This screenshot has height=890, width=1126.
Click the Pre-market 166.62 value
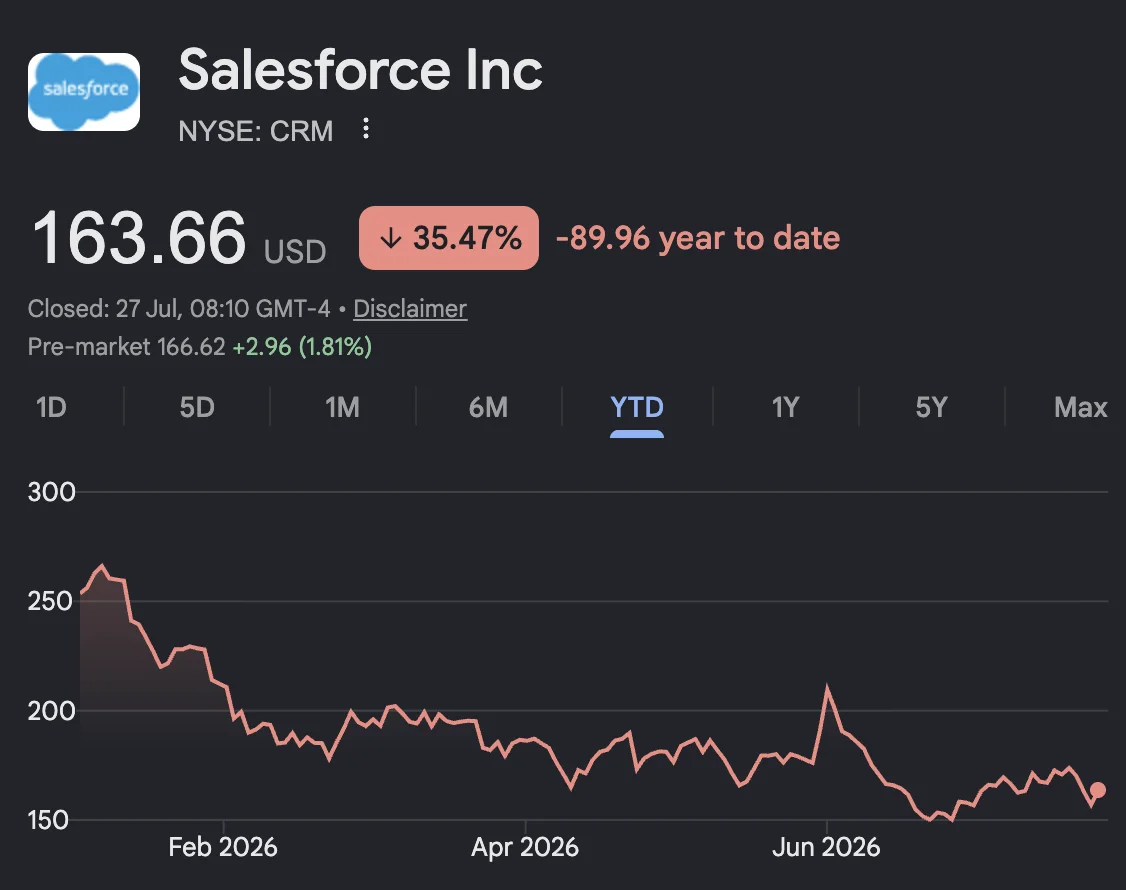click(x=126, y=347)
